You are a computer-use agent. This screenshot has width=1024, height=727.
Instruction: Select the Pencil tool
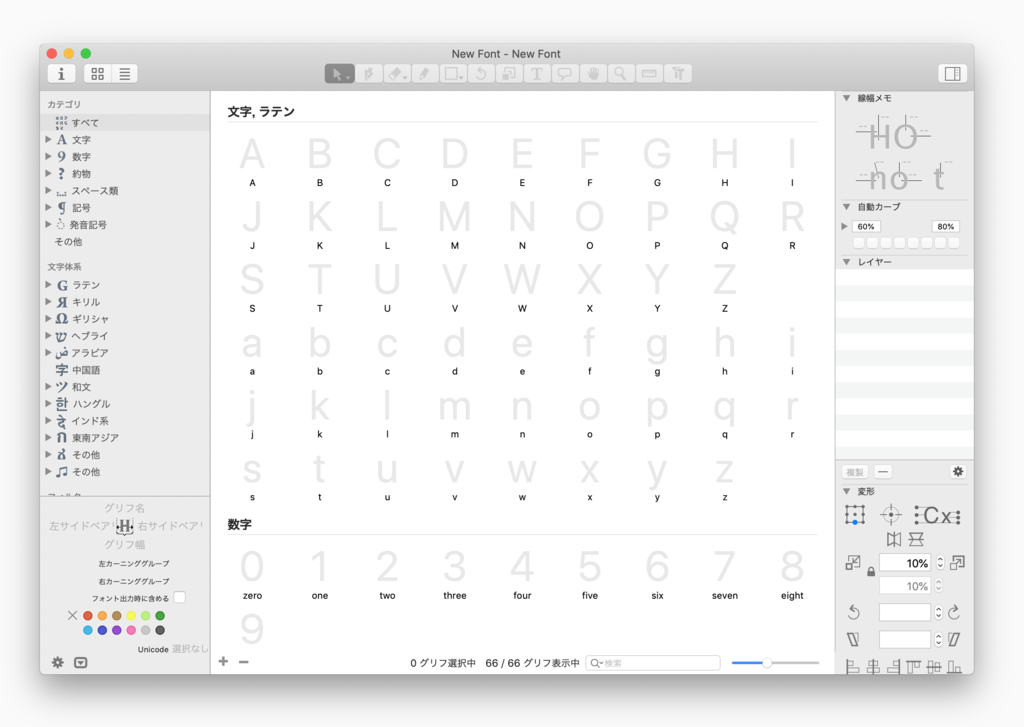(x=424, y=74)
